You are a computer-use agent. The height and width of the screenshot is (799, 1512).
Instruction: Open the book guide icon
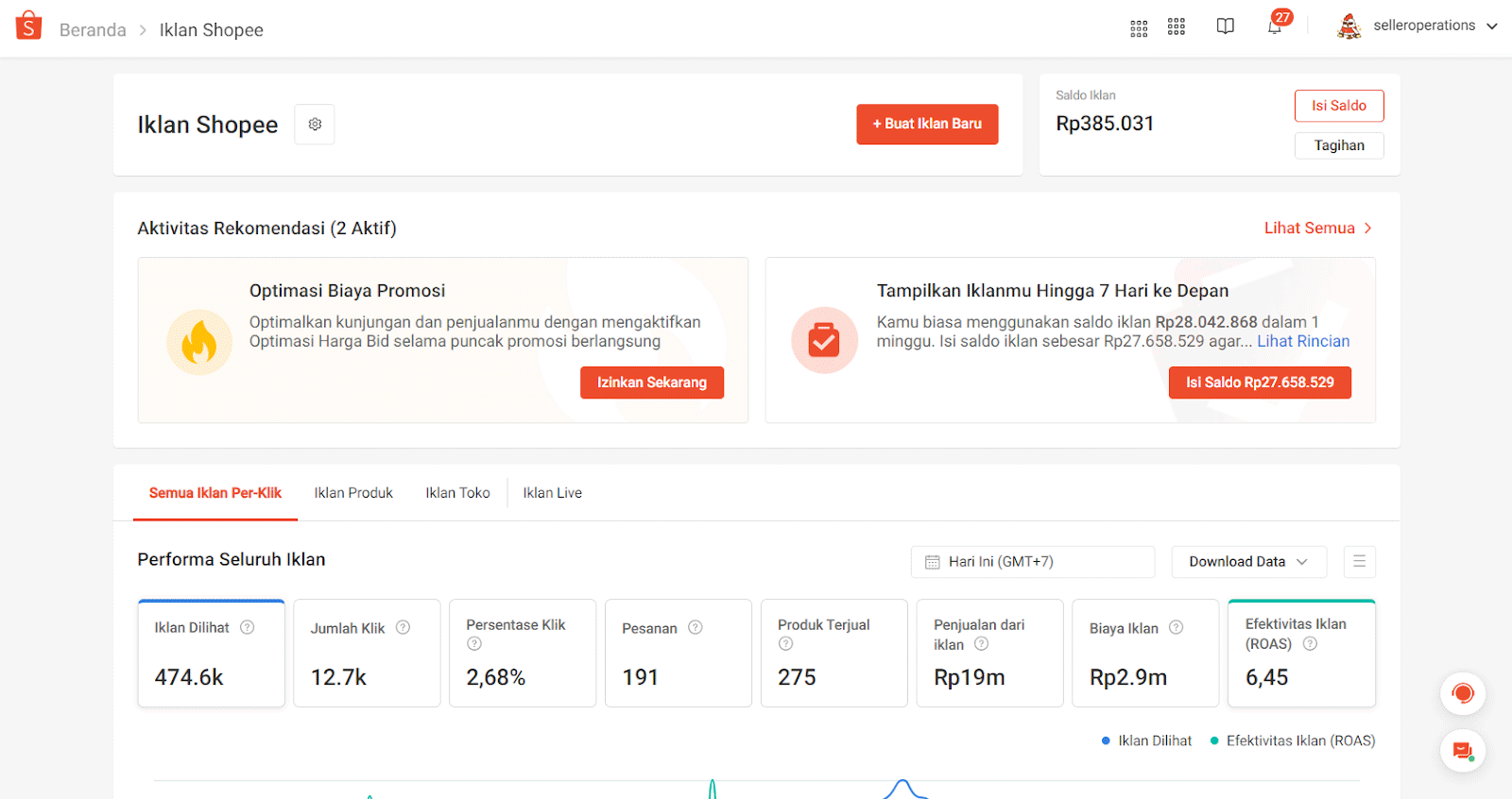(1225, 26)
